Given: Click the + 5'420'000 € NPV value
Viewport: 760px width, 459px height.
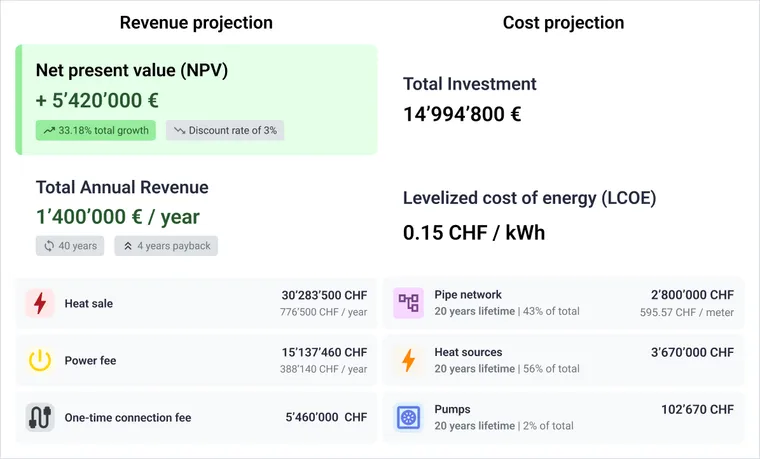Looking at the screenshot, I should [97, 100].
